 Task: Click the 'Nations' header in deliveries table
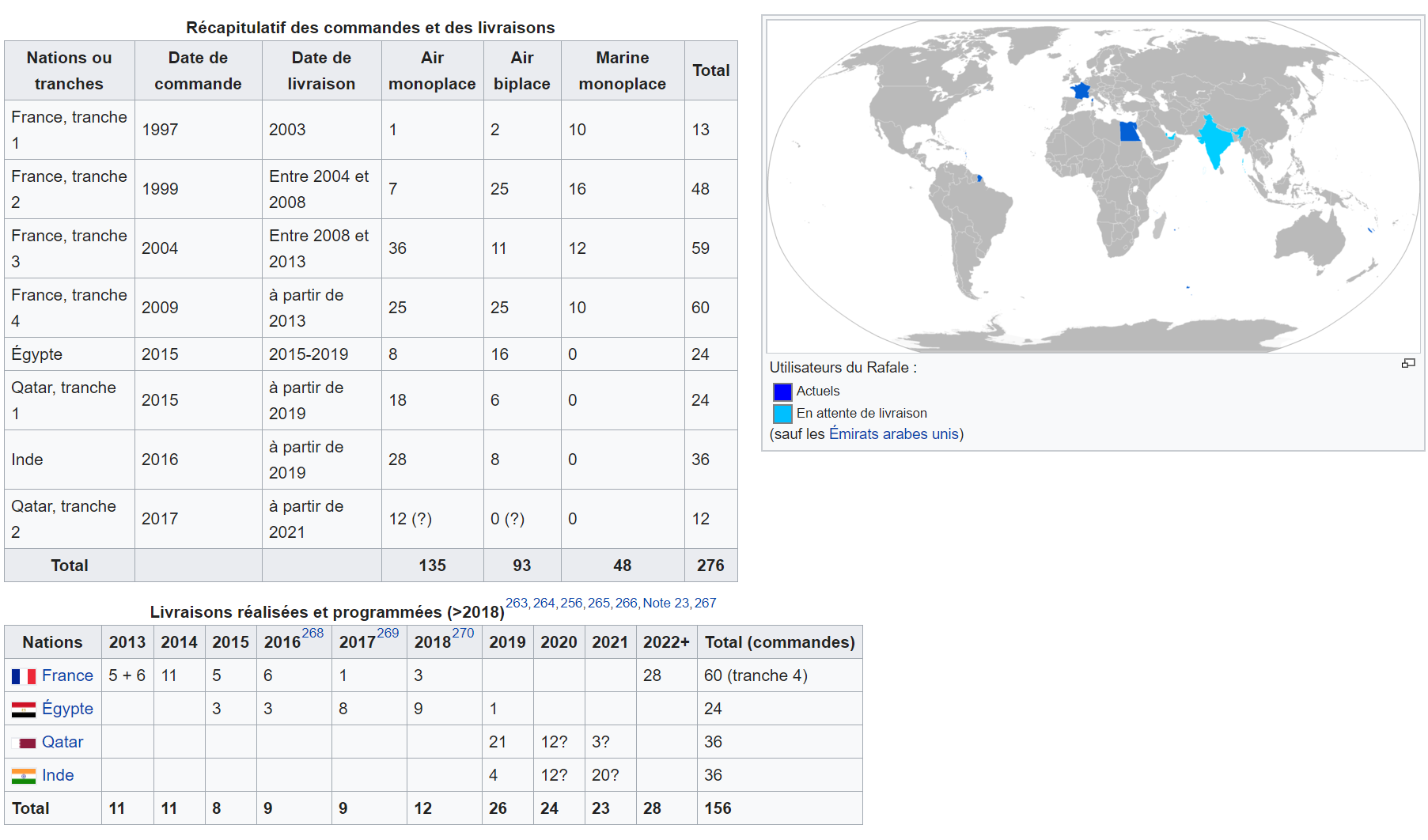tap(53, 642)
